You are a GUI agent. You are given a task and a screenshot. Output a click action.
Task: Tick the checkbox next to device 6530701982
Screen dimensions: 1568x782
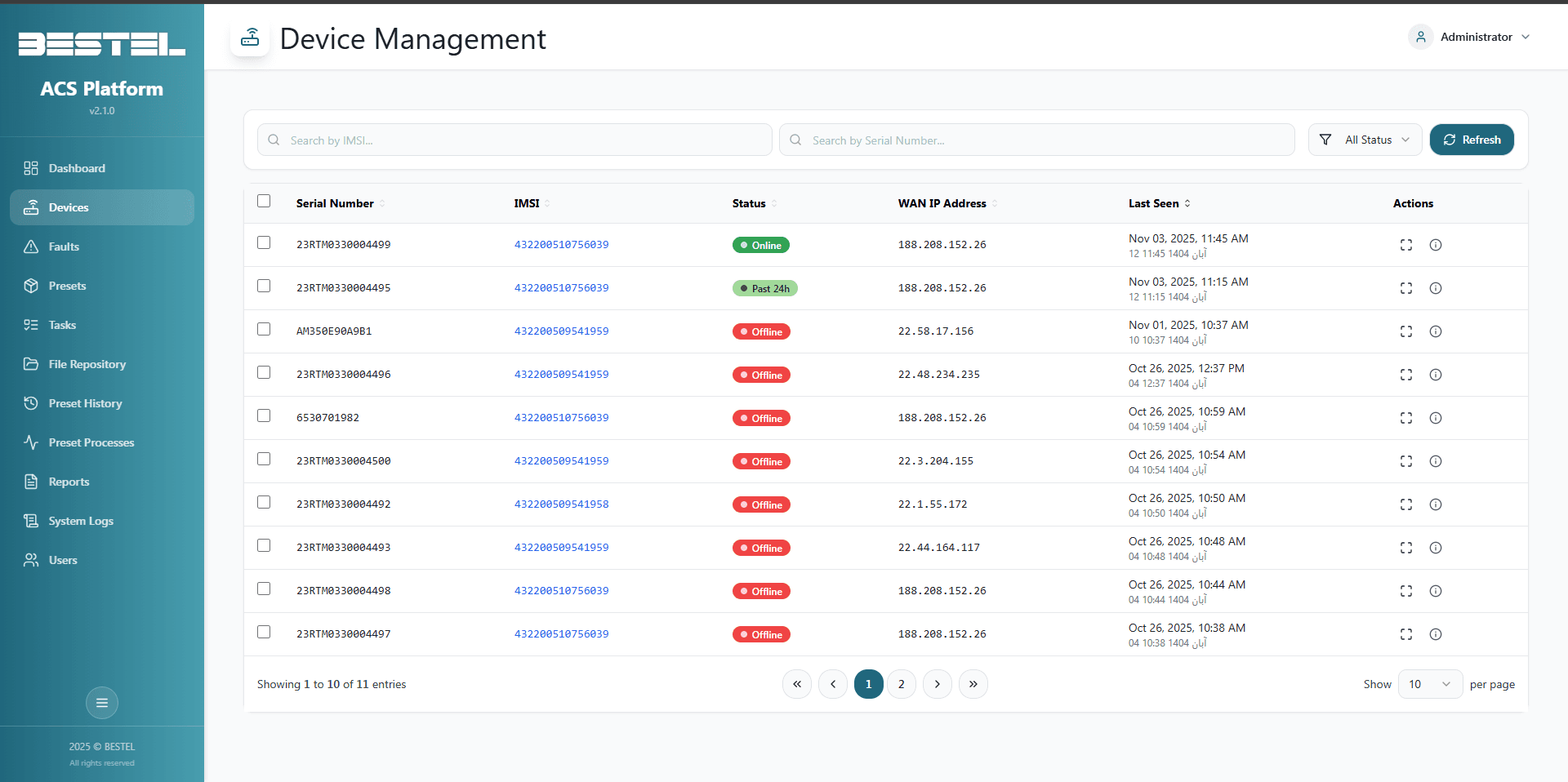pyautogui.click(x=263, y=415)
